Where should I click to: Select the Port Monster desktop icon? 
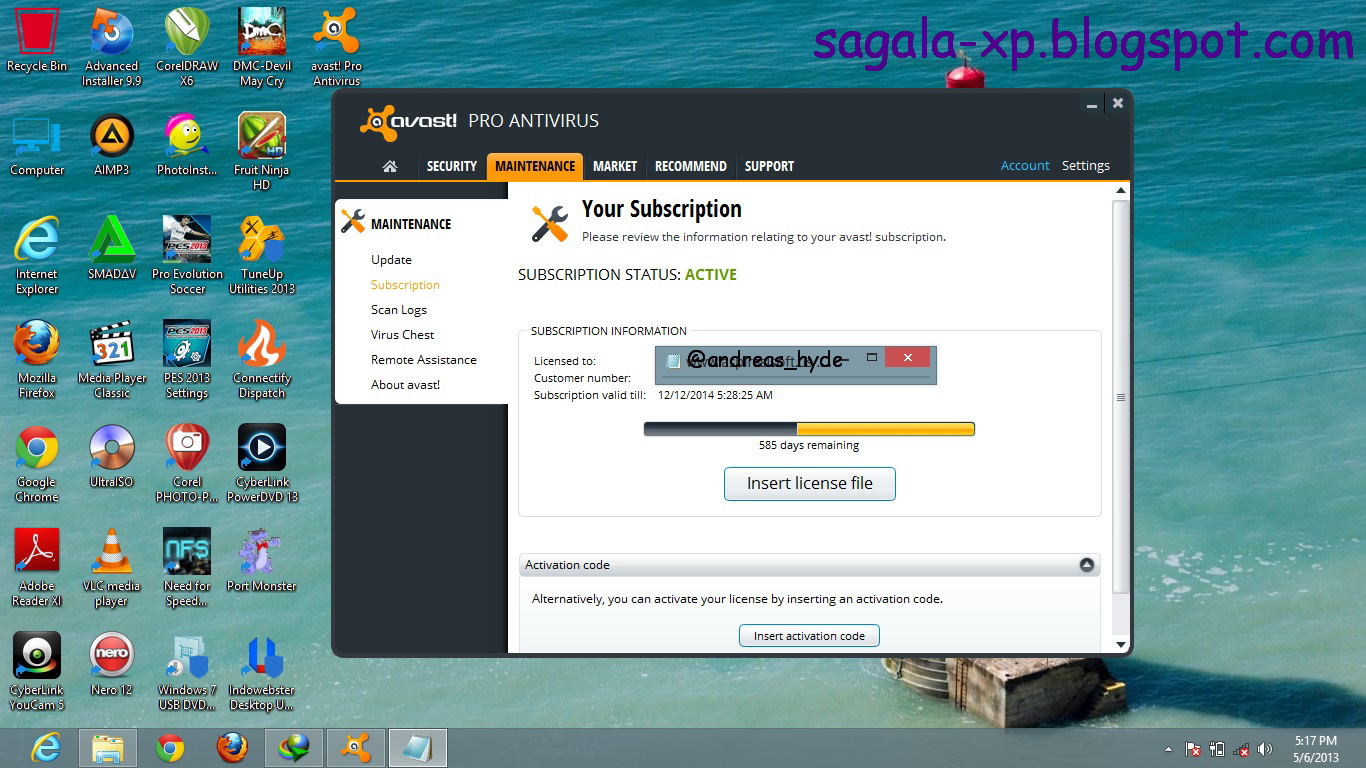tap(262, 561)
